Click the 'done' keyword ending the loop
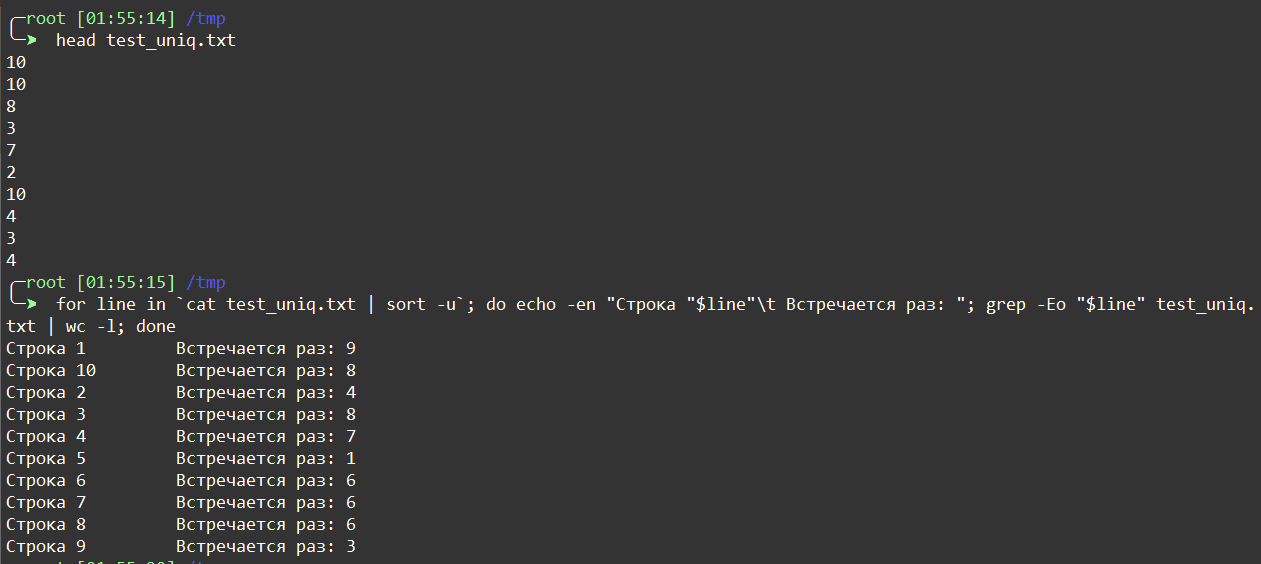Viewport: 1261px width, 564px height. tap(156, 326)
